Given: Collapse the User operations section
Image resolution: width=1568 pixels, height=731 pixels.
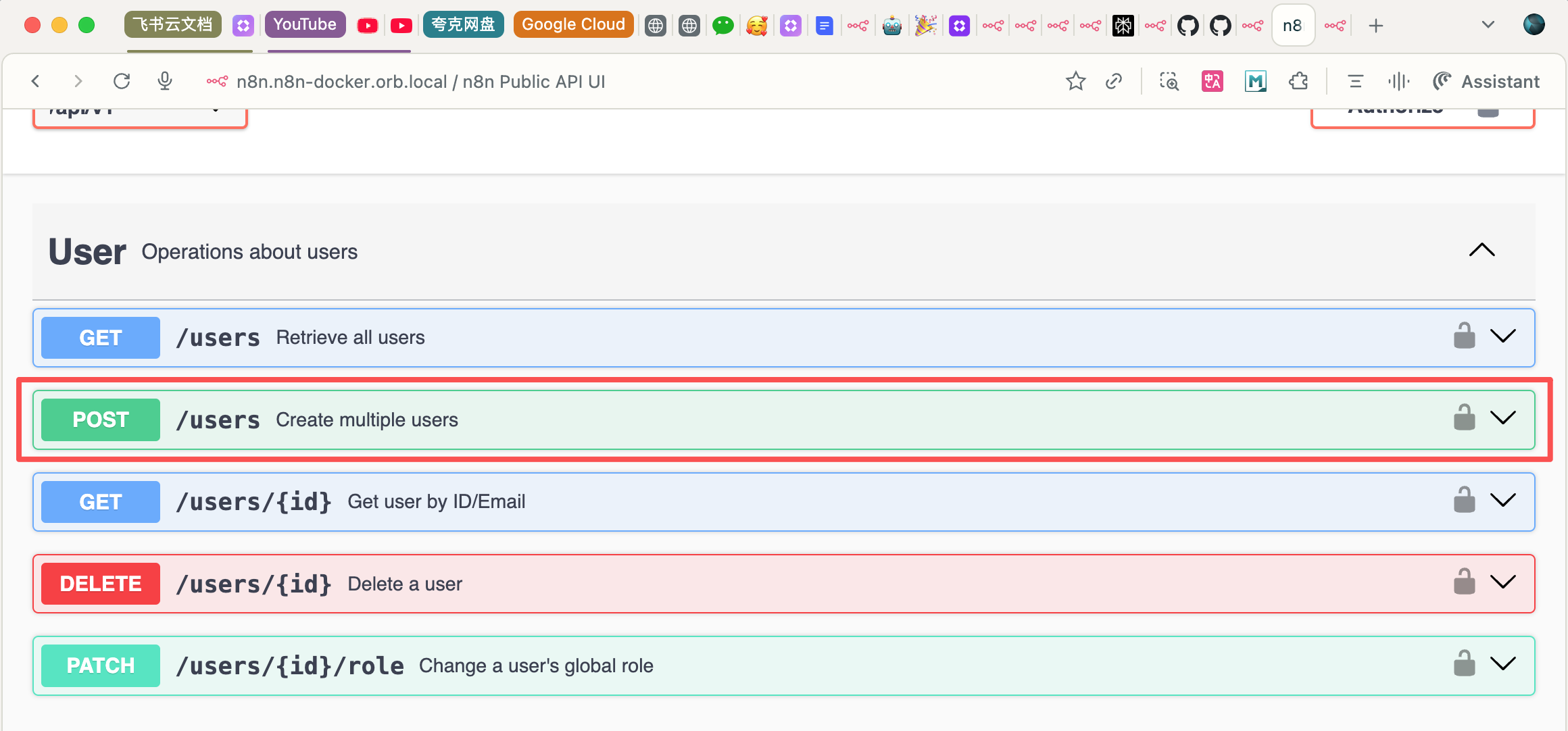Looking at the screenshot, I should 1481,251.
